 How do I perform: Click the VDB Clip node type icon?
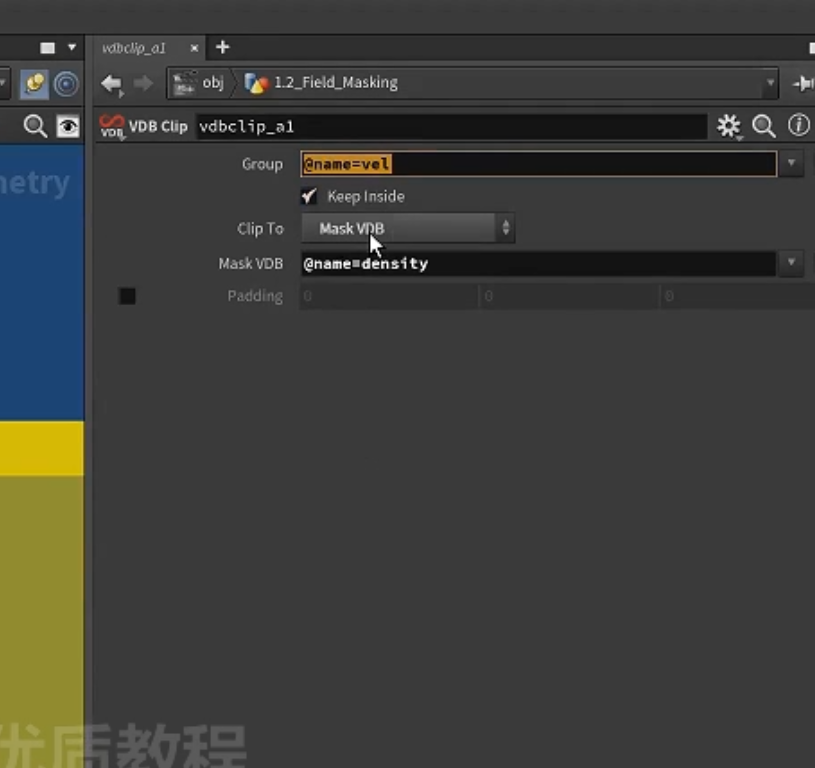pyautogui.click(x=112, y=126)
